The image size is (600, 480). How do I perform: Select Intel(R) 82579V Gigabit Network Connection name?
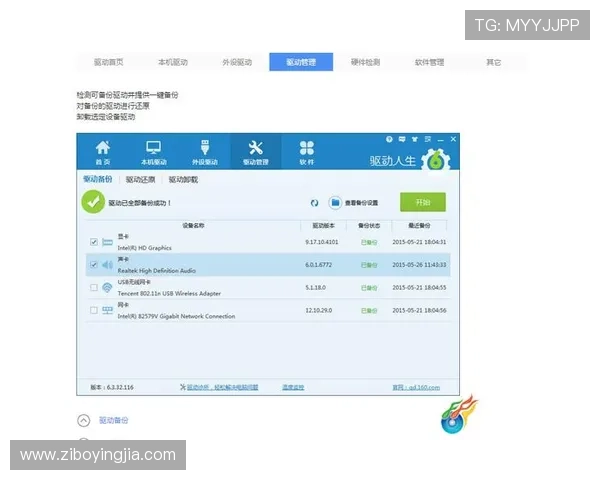point(176,316)
